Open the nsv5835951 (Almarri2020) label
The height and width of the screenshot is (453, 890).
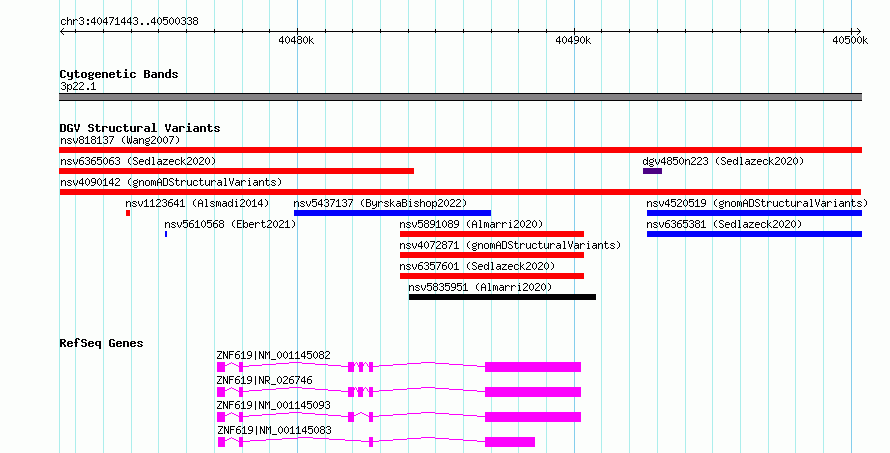point(480,287)
